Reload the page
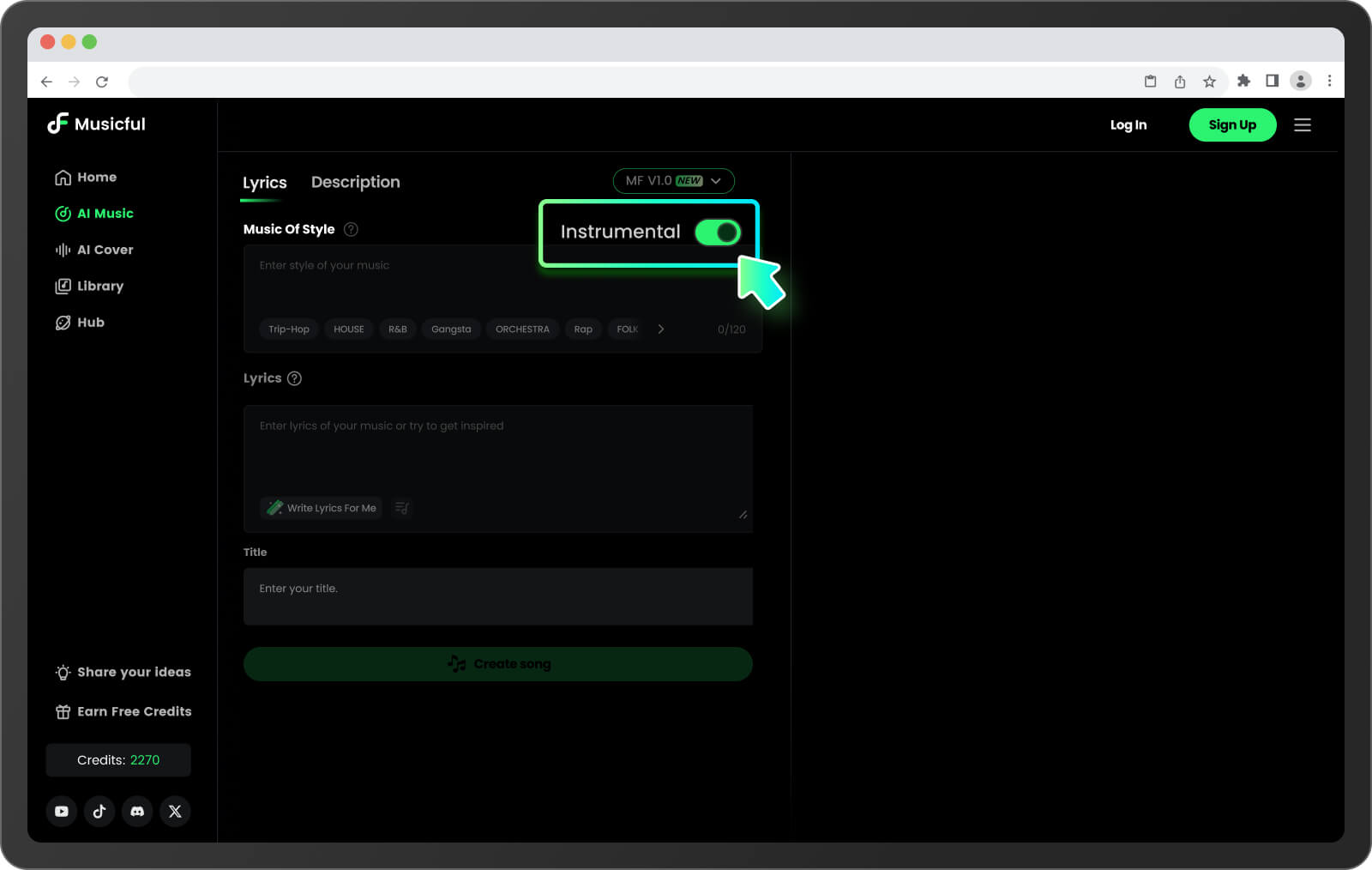 pos(102,82)
